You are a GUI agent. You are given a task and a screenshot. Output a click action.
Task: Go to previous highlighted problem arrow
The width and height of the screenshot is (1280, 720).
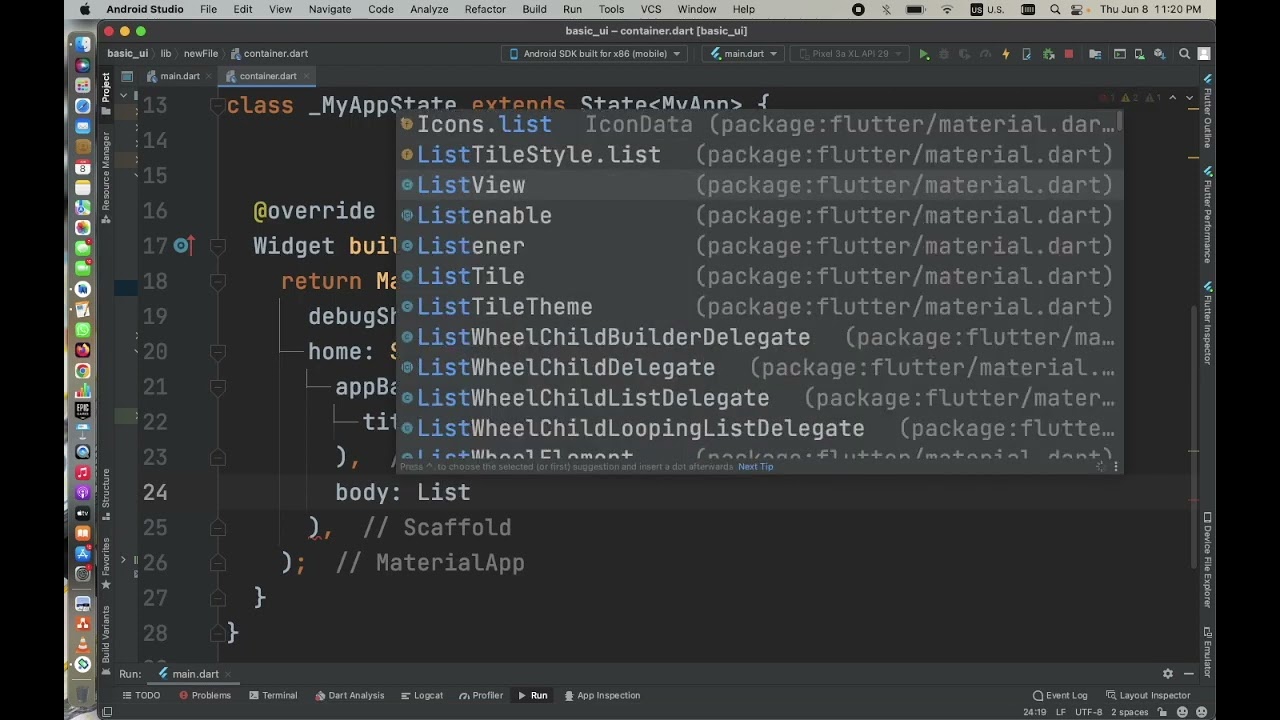(x=1174, y=98)
